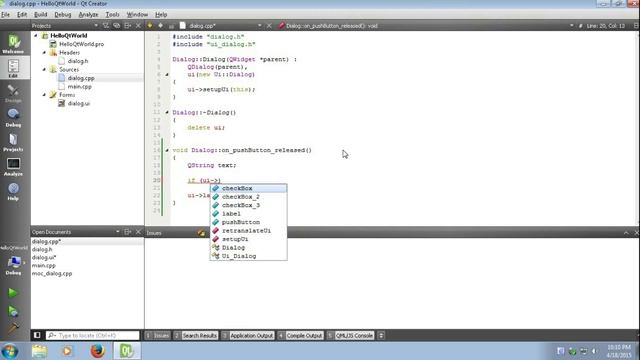This screenshot has width=640, height=360.
Task: Click the filter tree icon in Projects pane
Action: 106,26
